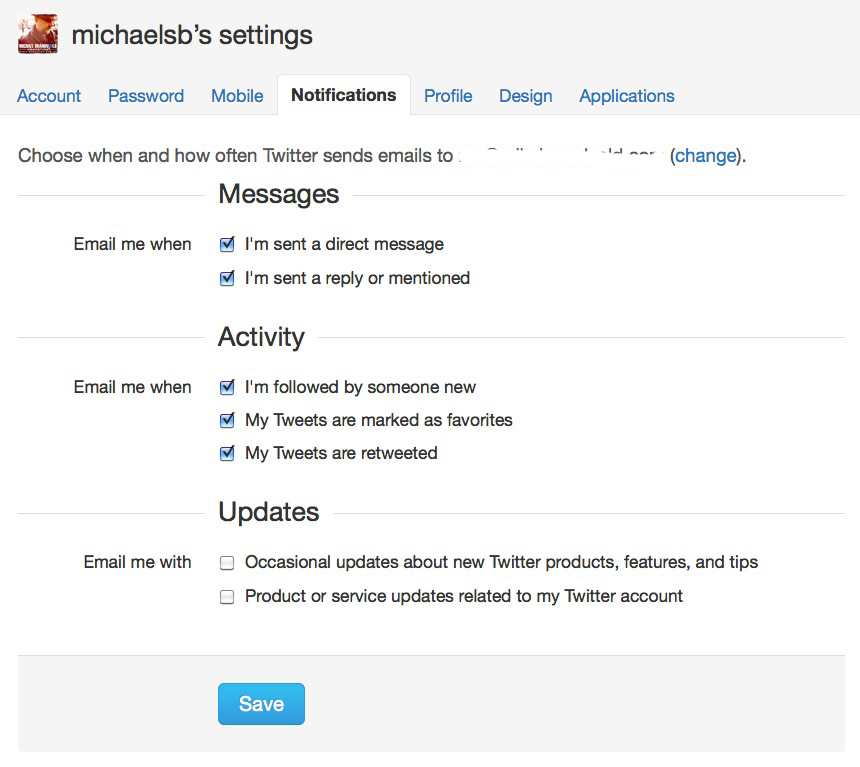
Task: Check product or service updates option
Action: tap(227, 596)
